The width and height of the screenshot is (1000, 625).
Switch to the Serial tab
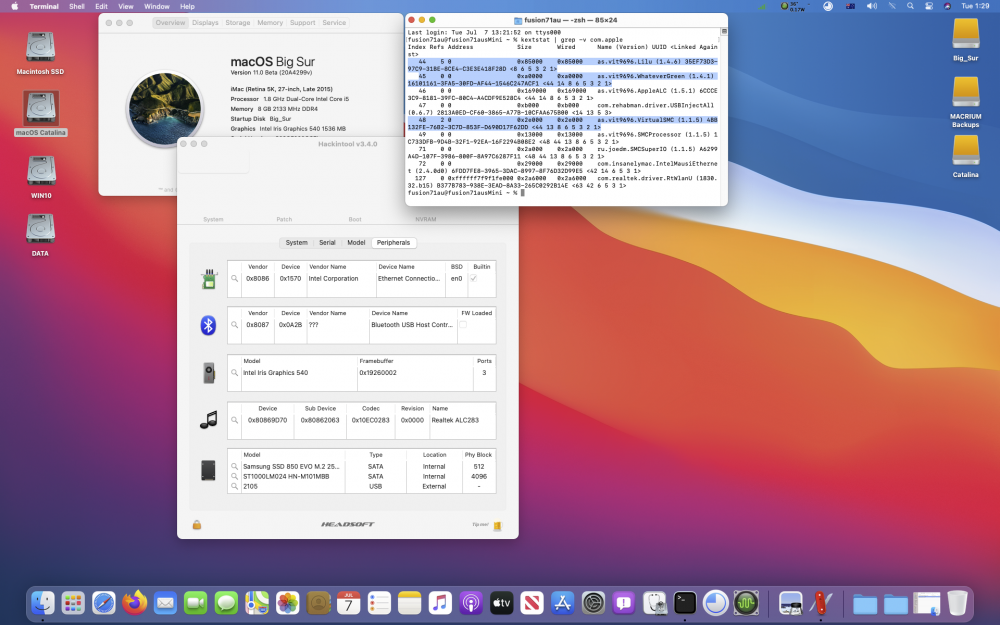click(x=327, y=242)
